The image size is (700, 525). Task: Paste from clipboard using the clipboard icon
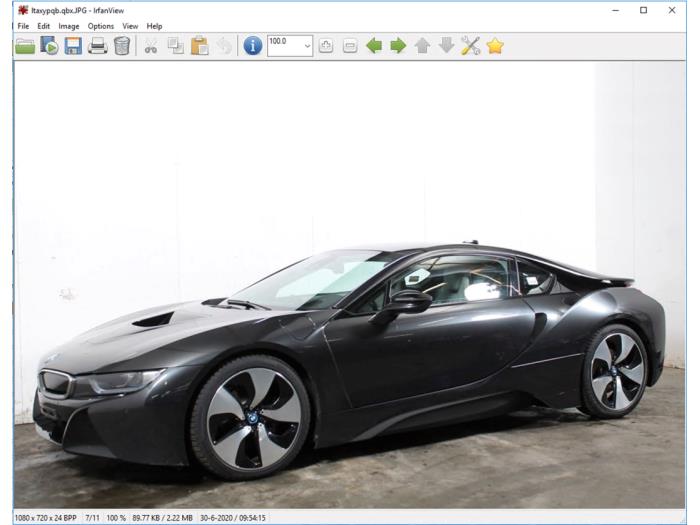point(200,46)
